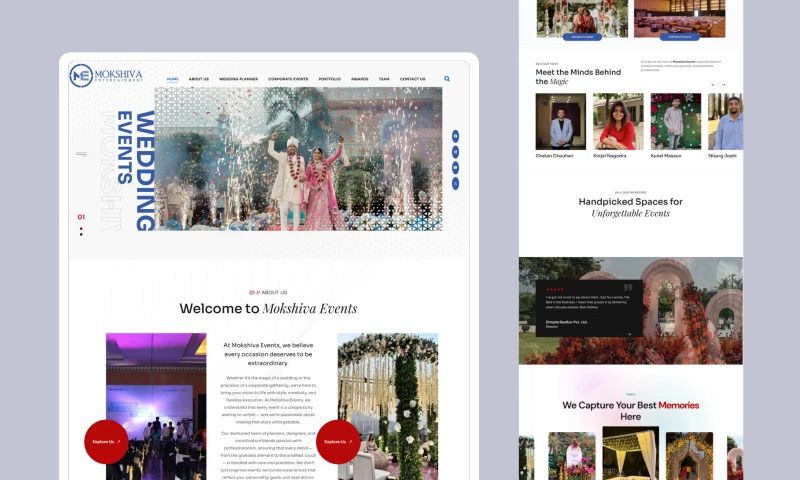Select the Home menu item
The width and height of the screenshot is (800, 480).
[172, 79]
